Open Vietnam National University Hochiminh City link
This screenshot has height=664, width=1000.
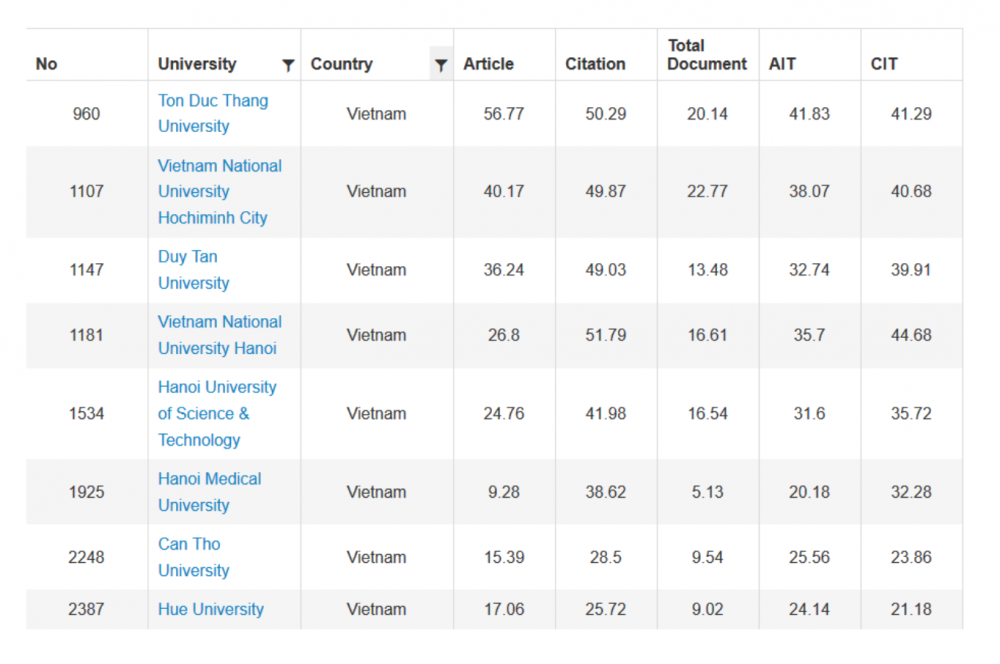[x=220, y=191]
